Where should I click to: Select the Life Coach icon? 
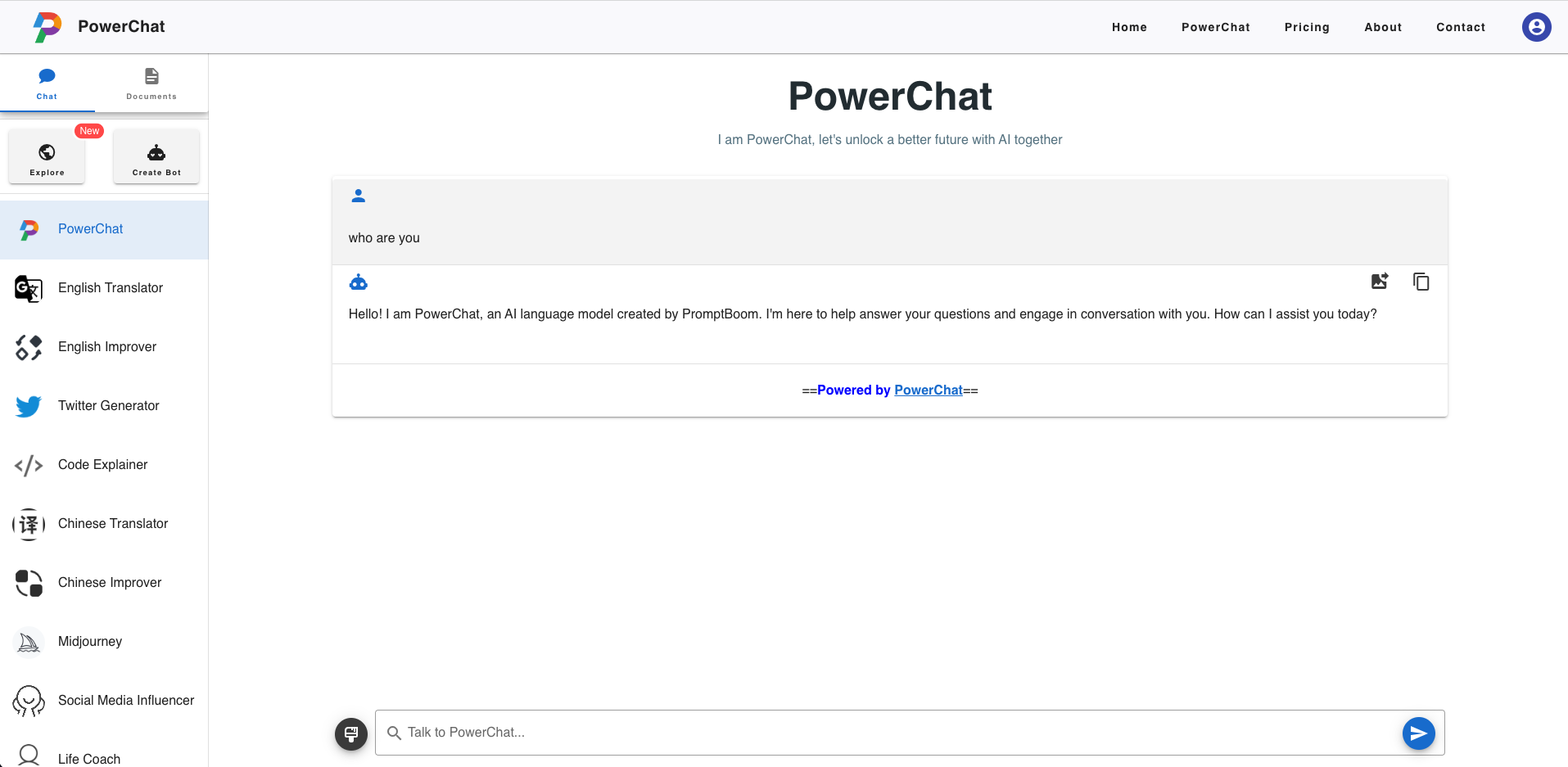pos(29,756)
